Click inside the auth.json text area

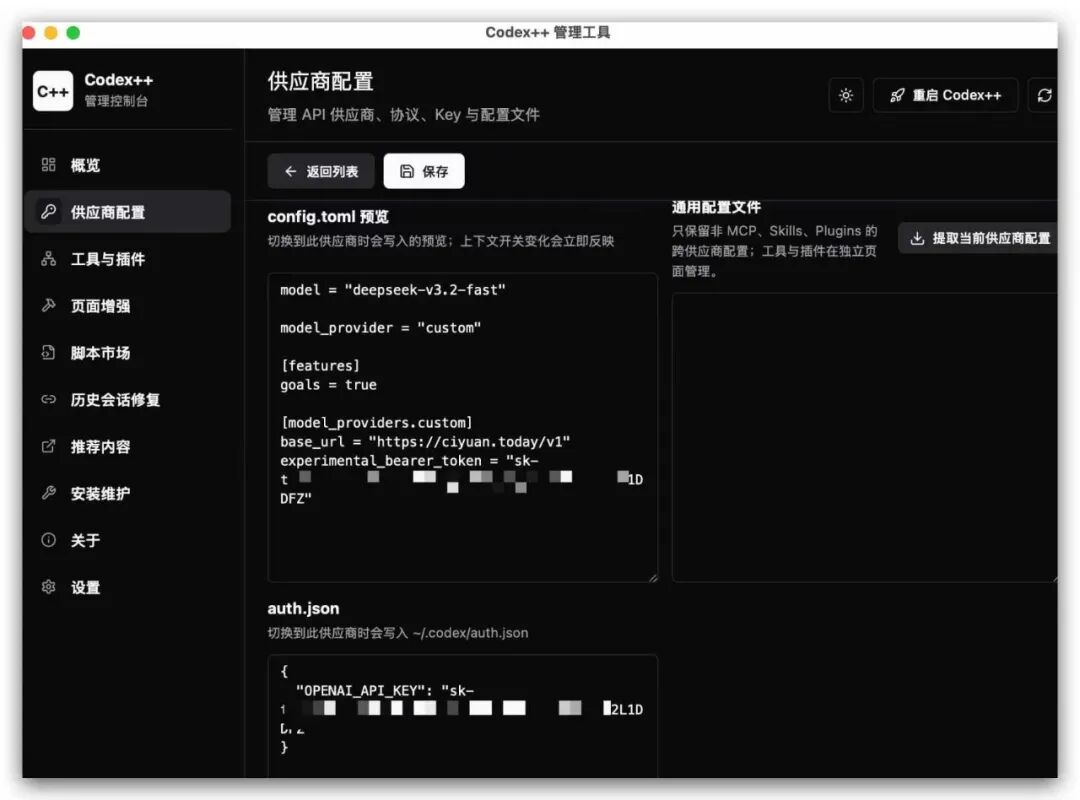(462, 717)
